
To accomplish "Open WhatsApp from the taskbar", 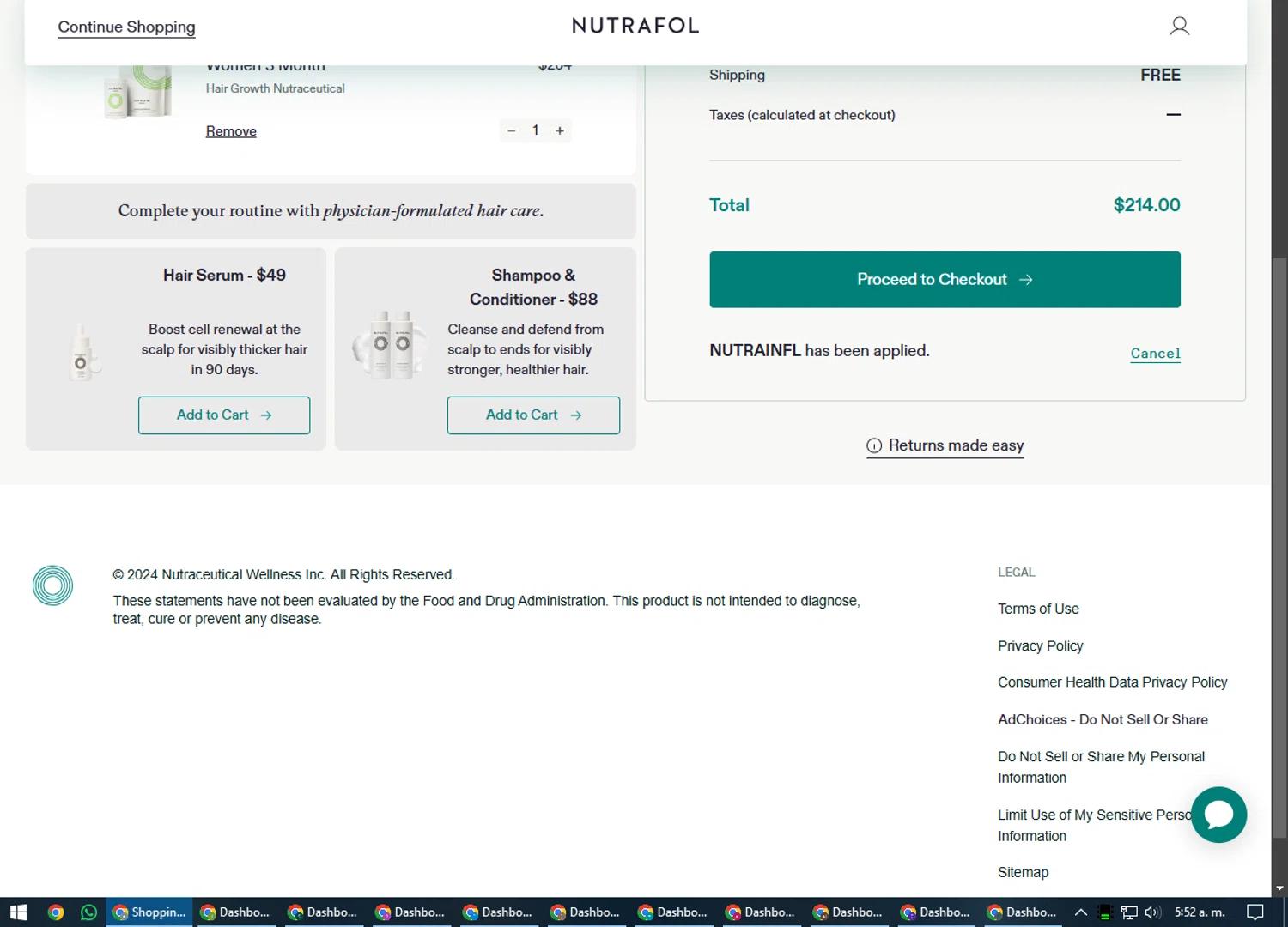I will point(88,912).
